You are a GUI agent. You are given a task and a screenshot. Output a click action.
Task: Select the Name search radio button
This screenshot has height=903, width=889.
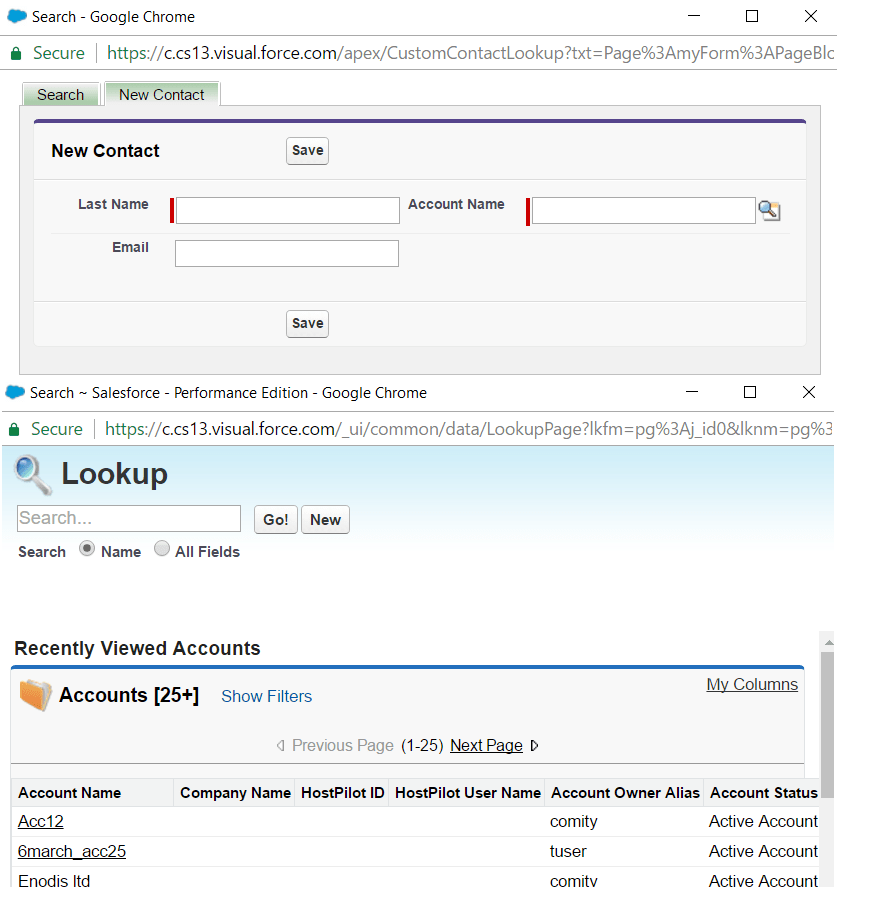(x=89, y=549)
